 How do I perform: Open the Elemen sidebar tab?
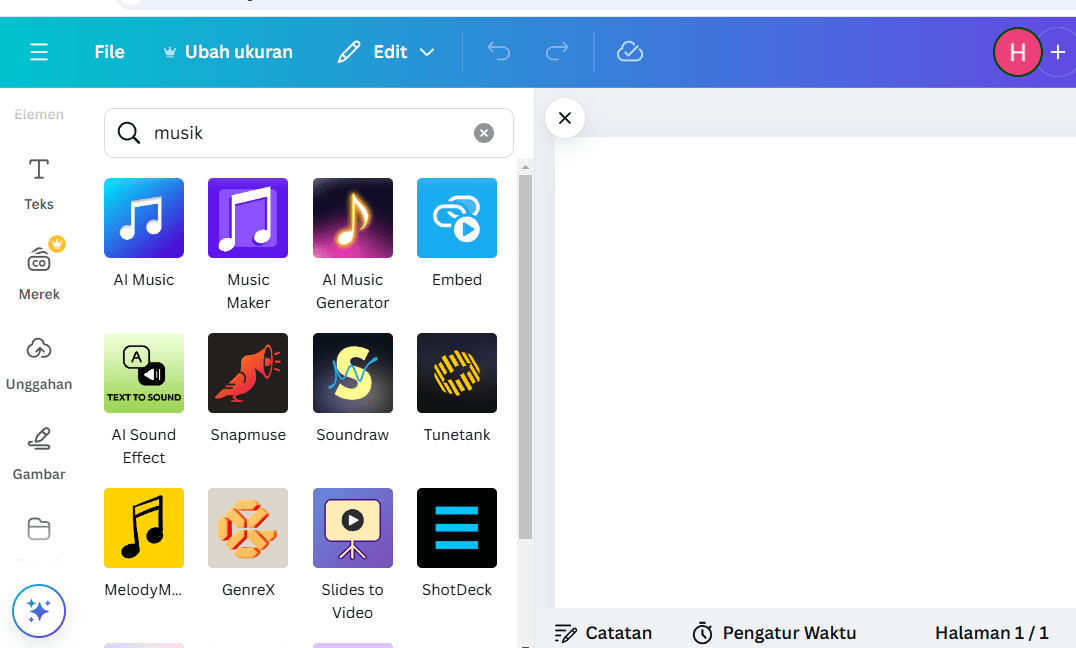pos(39,114)
